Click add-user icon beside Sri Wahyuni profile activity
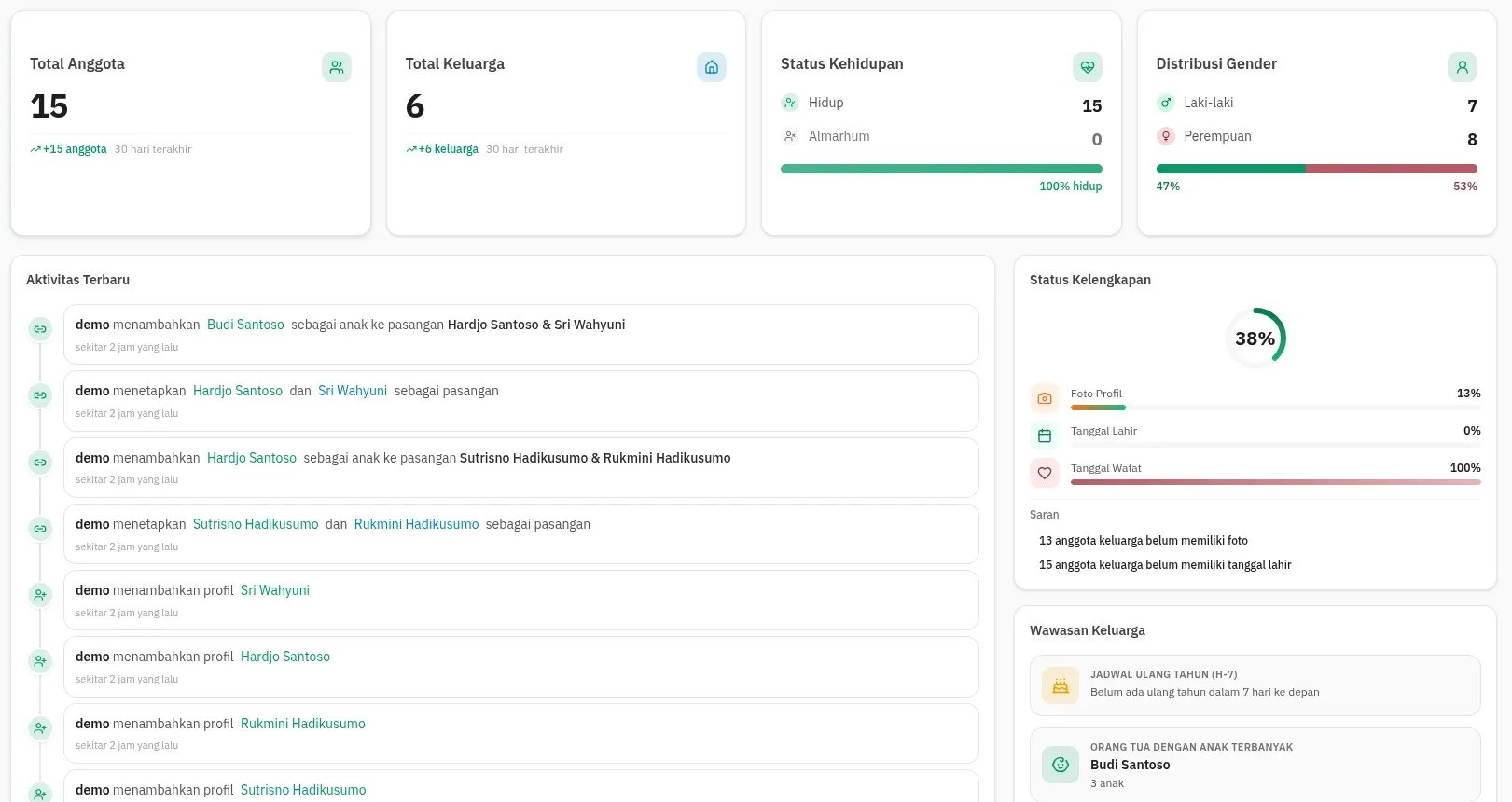Viewport: 1512px width, 802px height. (40, 595)
